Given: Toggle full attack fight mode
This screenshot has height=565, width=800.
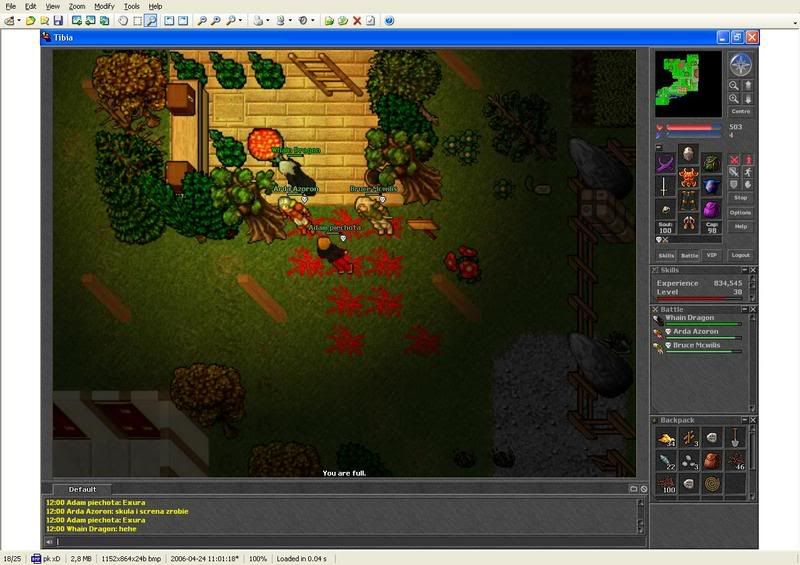Looking at the screenshot, I should click(x=734, y=160).
